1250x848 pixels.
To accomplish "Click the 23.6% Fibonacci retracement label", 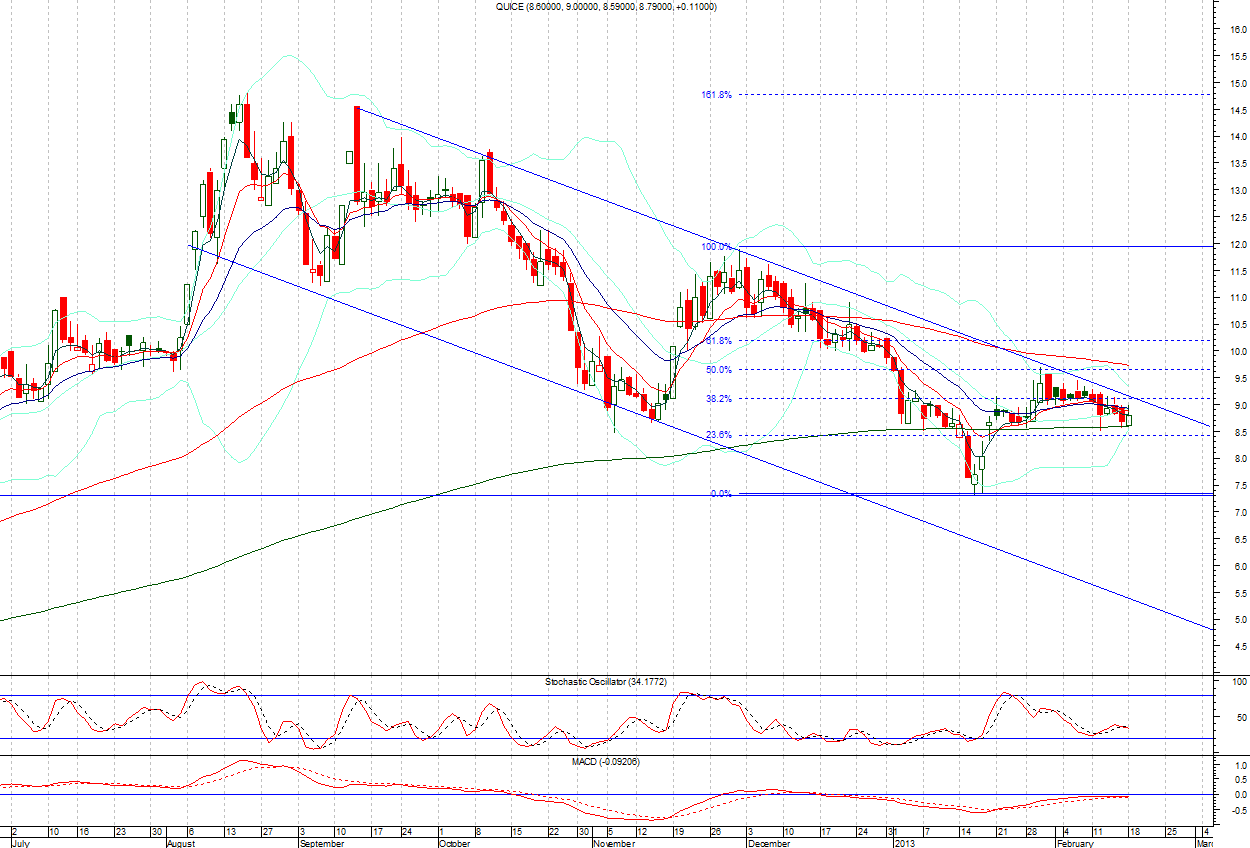I will click(x=718, y=435).
